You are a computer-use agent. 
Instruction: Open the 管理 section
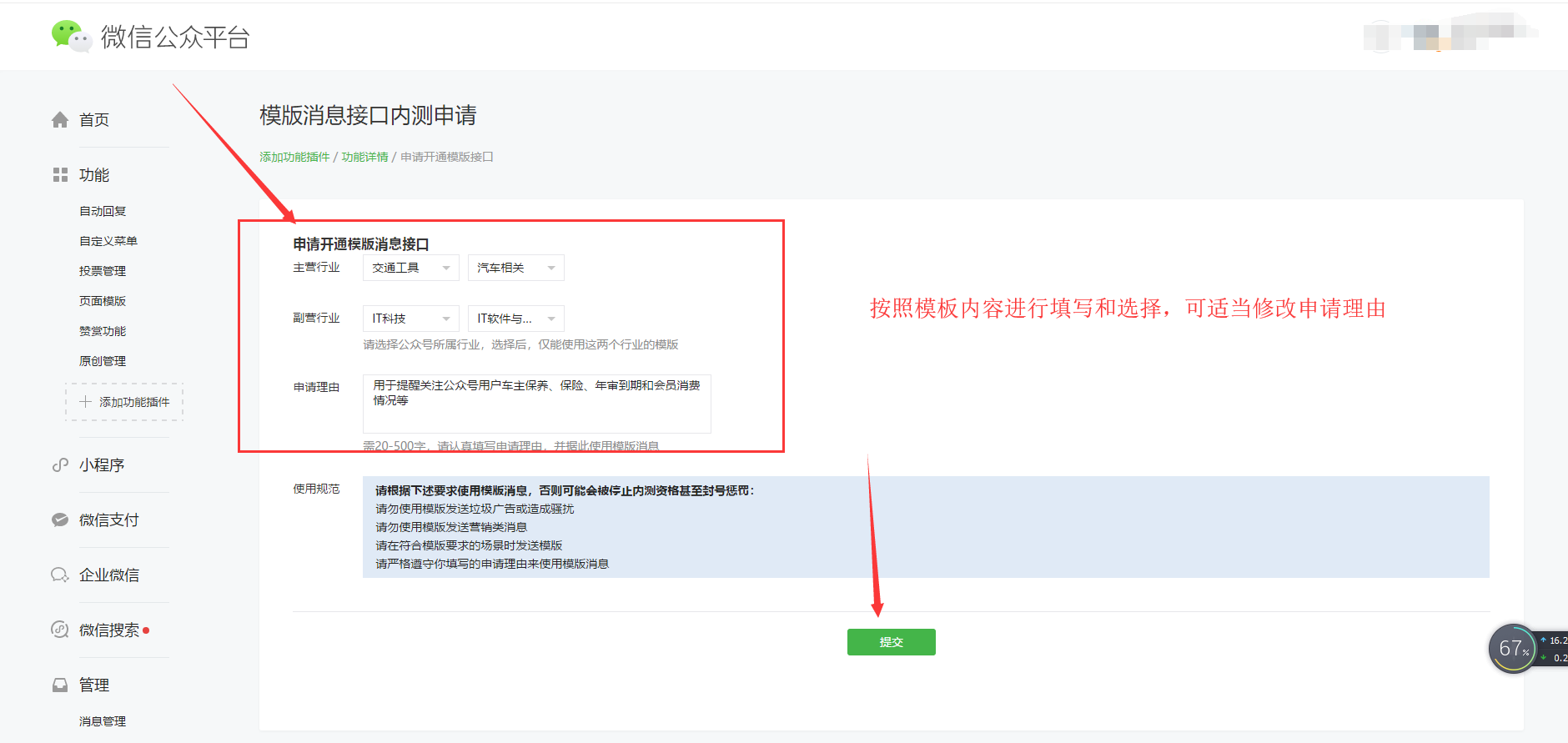pos(94,685)
